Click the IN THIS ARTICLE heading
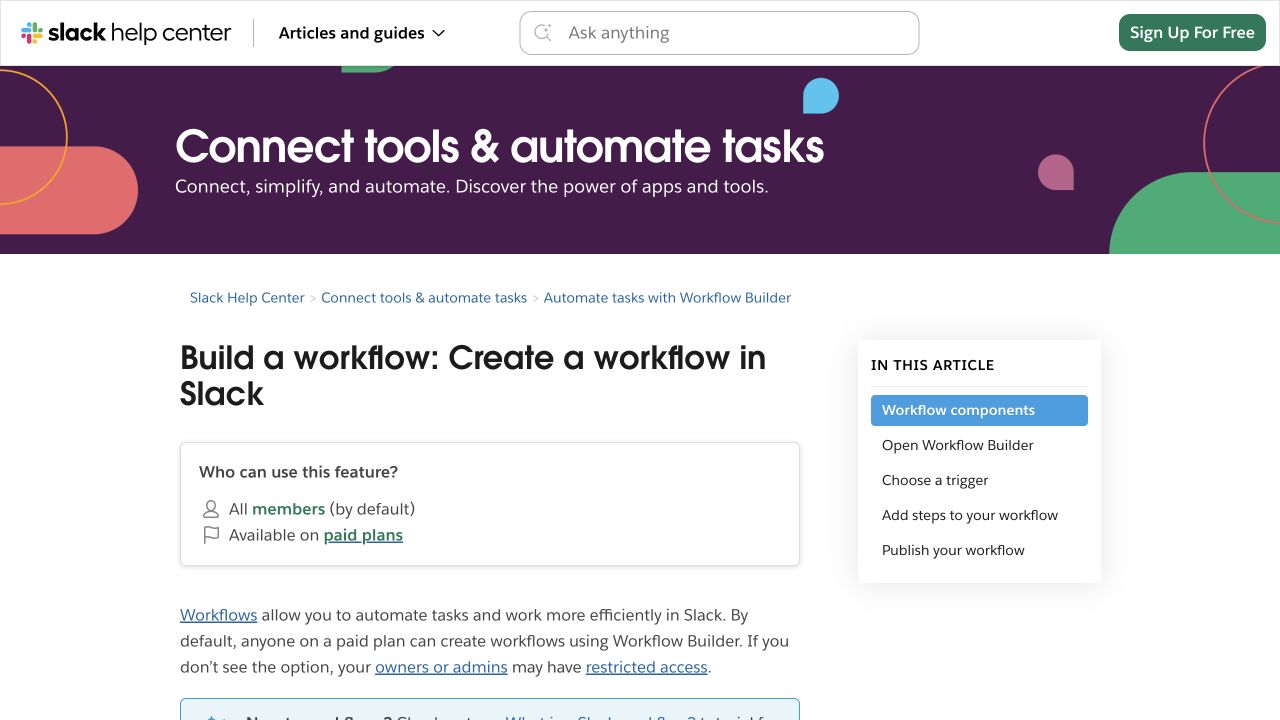The image size is (1280, 720). pos(932,365)
